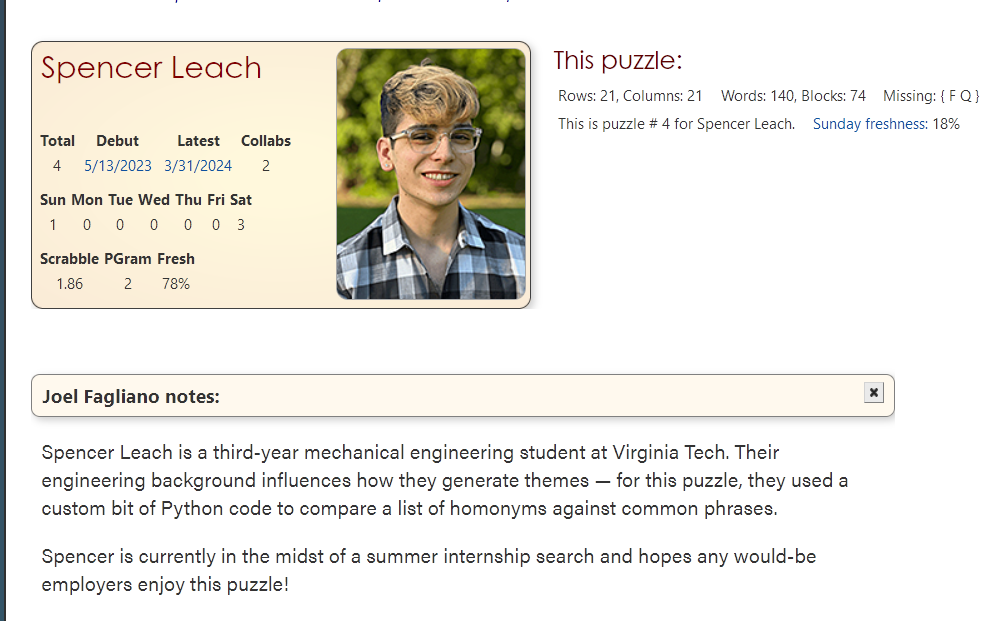The image size is (988, 621).
Task: Click the Collabs count value
Action: [x=266, y=166]
